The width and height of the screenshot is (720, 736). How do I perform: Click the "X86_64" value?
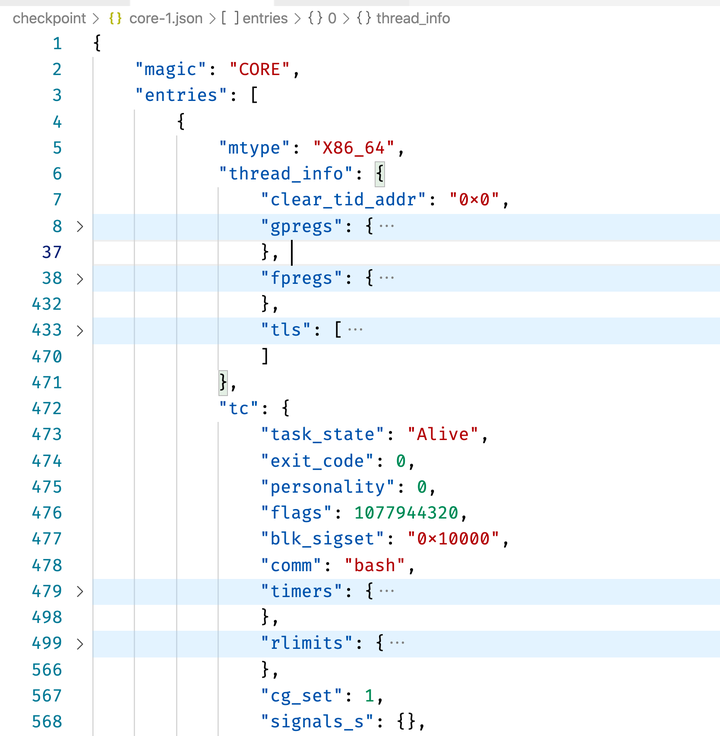point(354,148)
